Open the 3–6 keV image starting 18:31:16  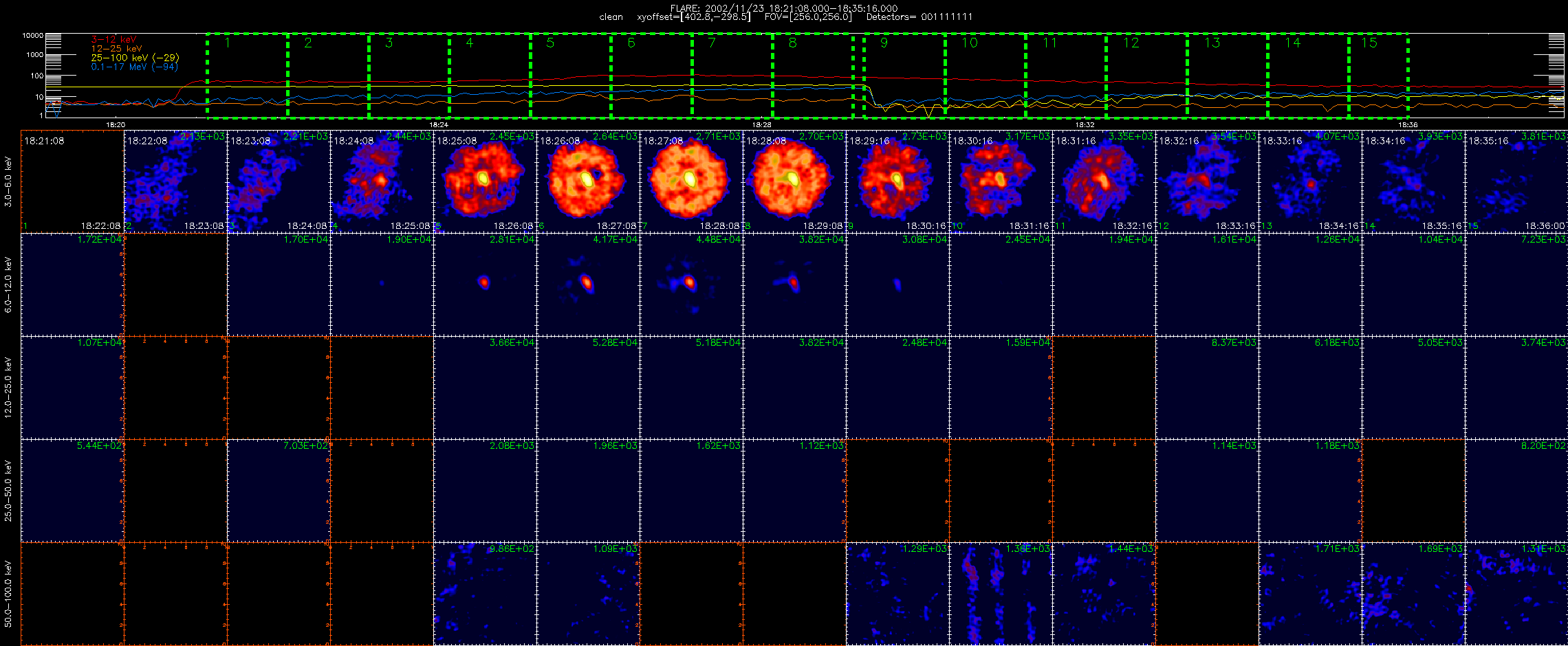pos(1104,181)
